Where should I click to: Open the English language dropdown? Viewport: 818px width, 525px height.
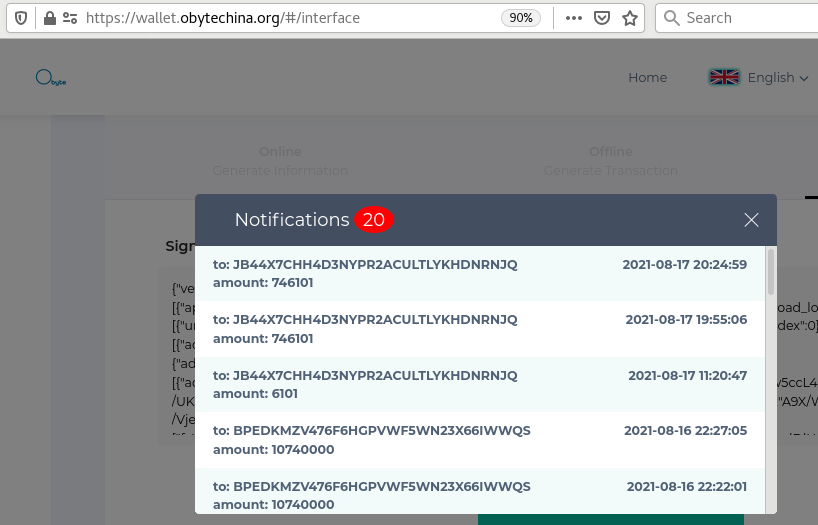[x=778, y=78]
